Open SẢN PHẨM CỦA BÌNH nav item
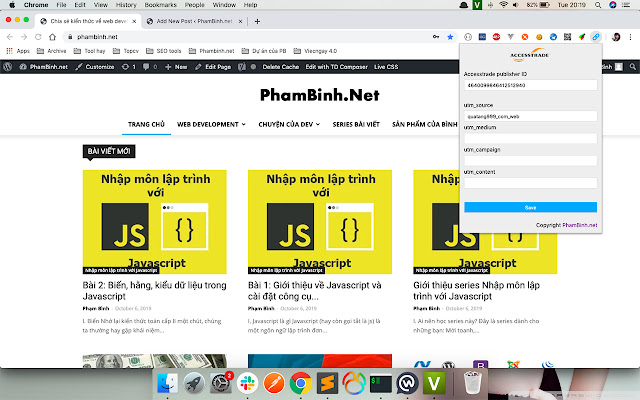The image size is (640, 400). tap(424, 124)
